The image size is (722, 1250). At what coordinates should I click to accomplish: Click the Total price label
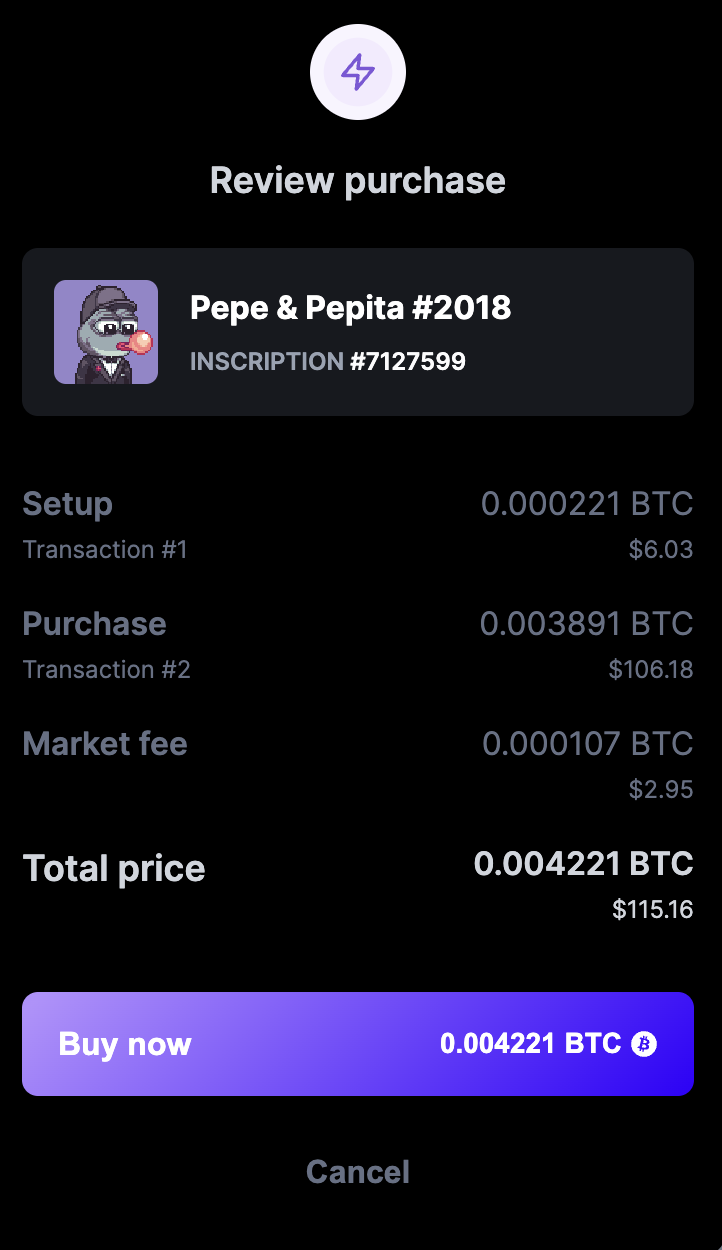click(114, 868)
